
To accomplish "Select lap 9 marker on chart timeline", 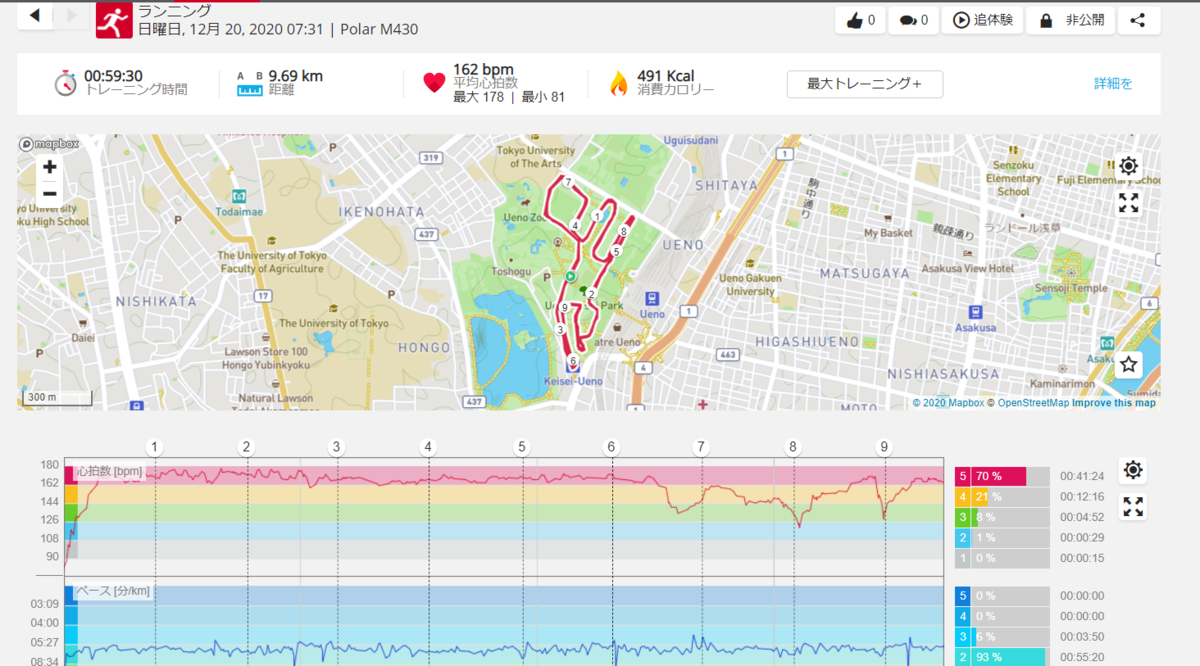I will tap(884, 447).
